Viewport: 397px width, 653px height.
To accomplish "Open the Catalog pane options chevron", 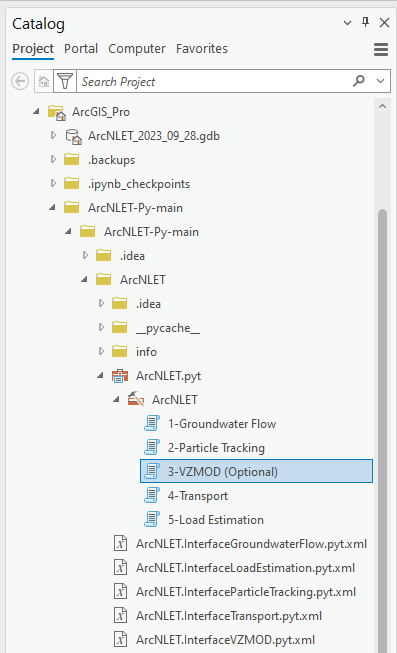I will [x=347, y=22].
